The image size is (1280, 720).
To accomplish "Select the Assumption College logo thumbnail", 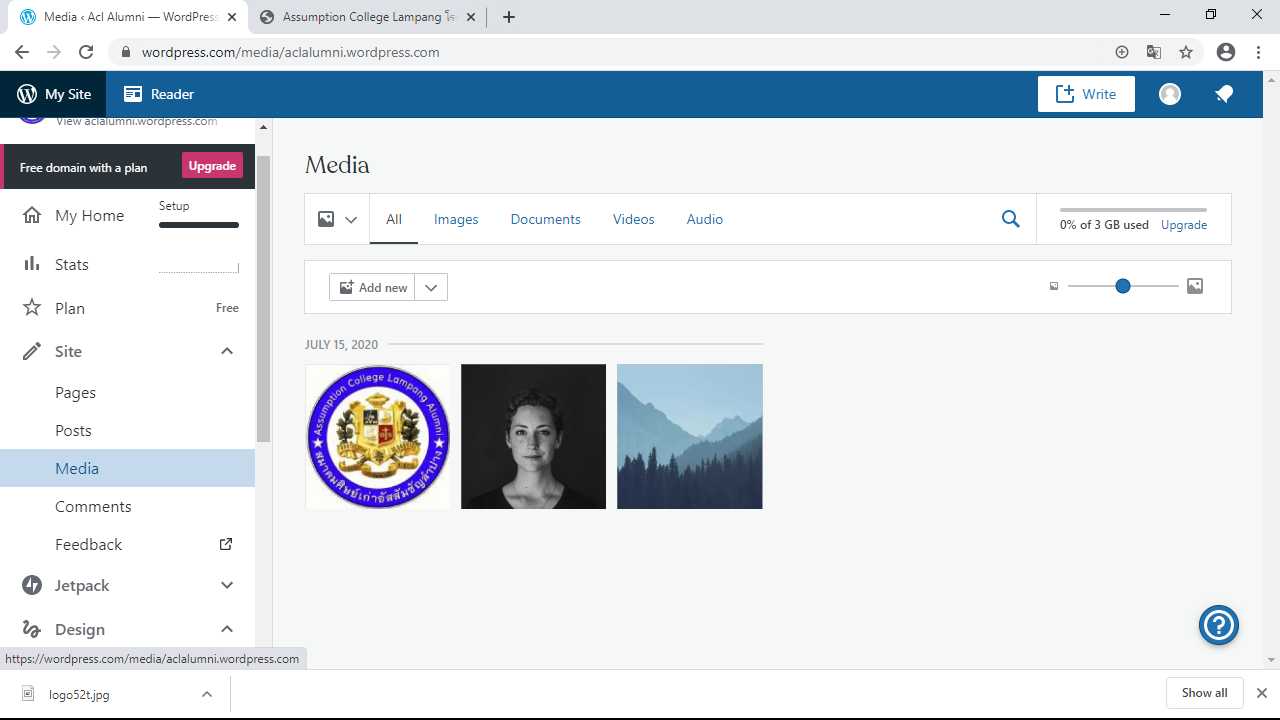I will 378,437.
